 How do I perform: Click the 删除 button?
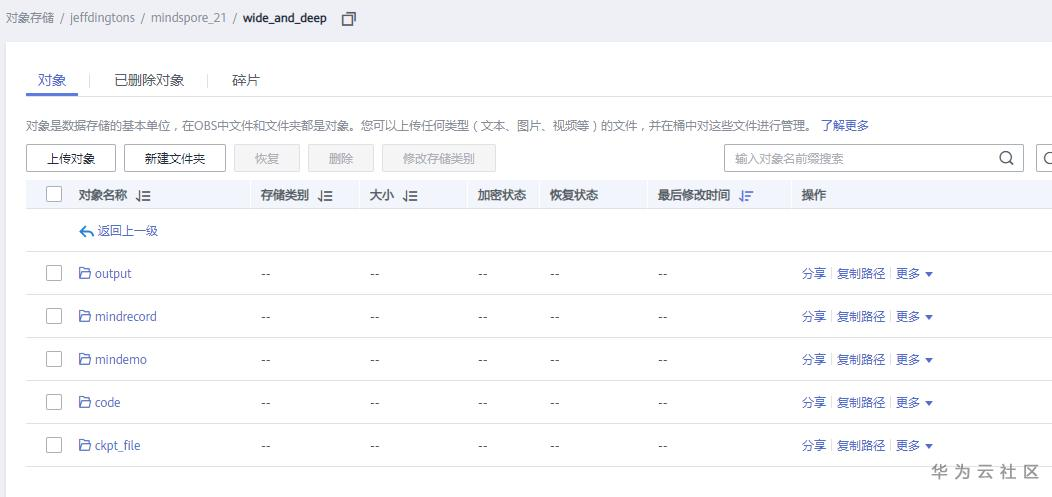point(341,158)
